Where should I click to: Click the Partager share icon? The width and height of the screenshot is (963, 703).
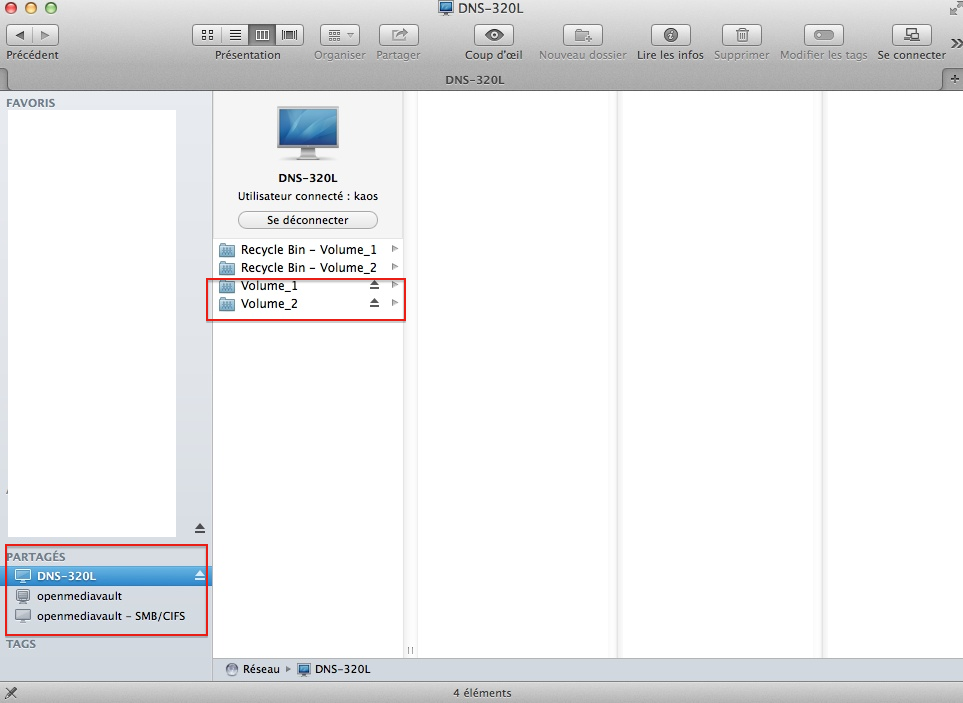tap(398, 35)
